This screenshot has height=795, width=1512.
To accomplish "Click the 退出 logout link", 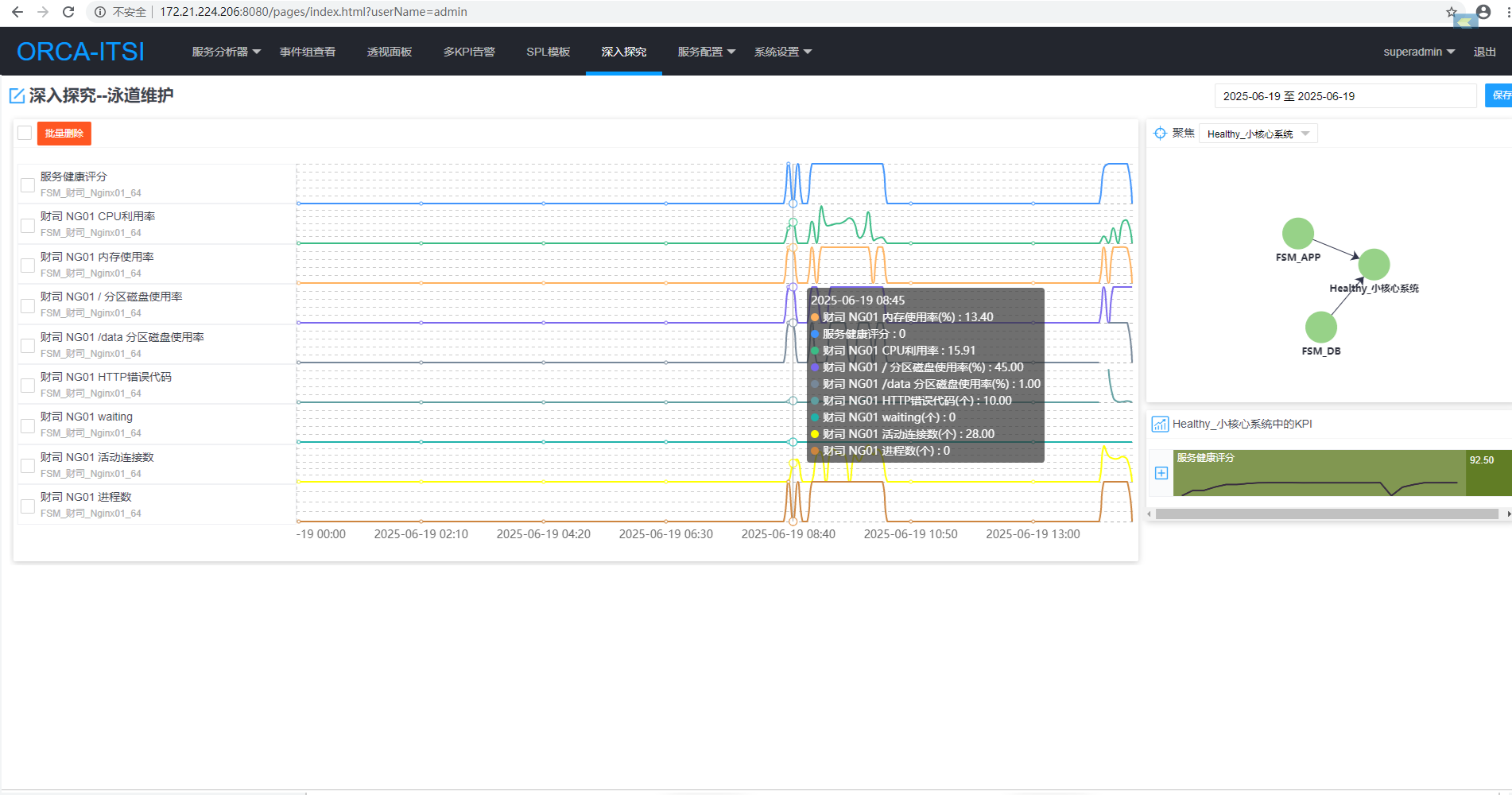I will 1484,52.
